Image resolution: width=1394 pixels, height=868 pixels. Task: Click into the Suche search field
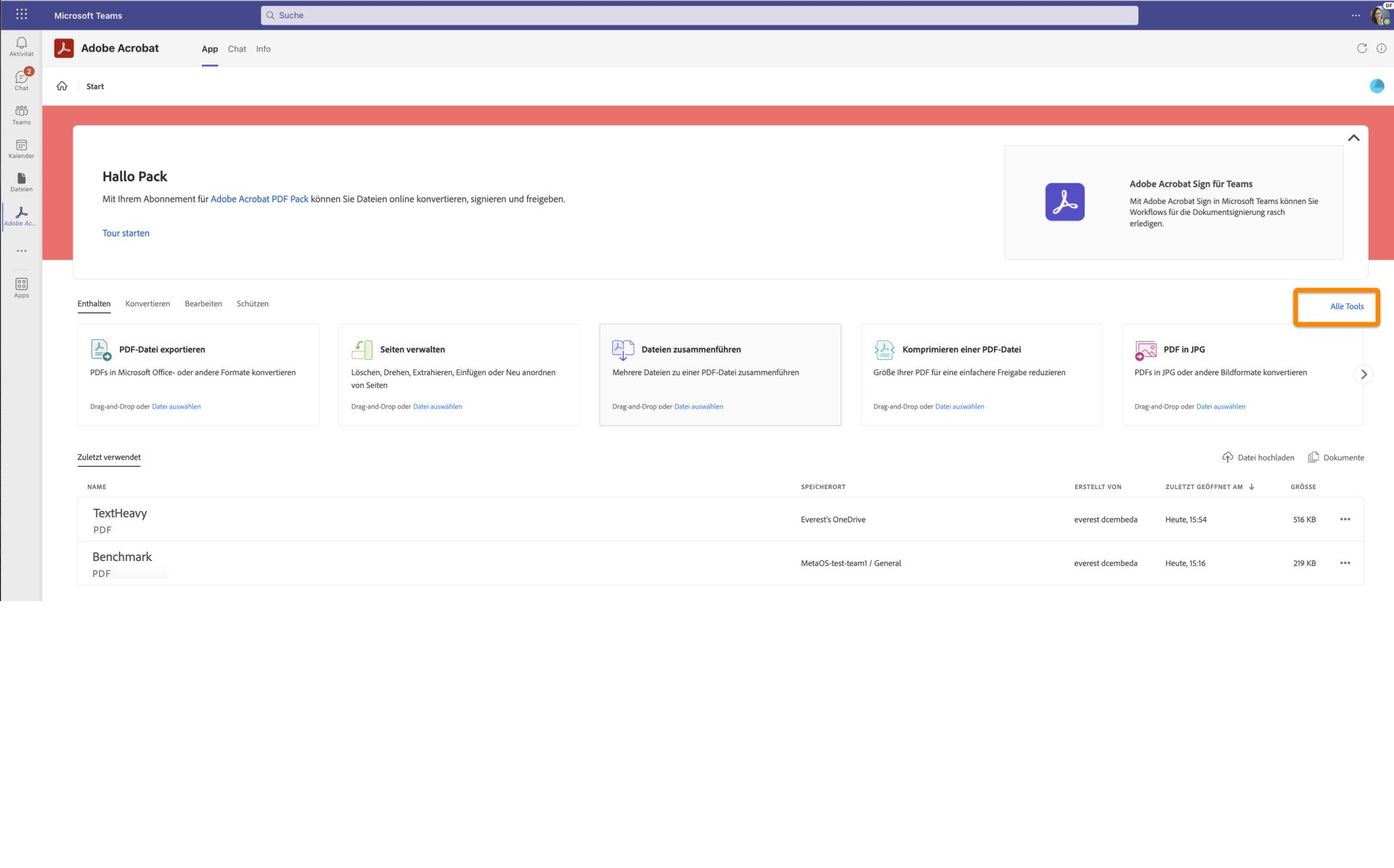coord(699,15)
